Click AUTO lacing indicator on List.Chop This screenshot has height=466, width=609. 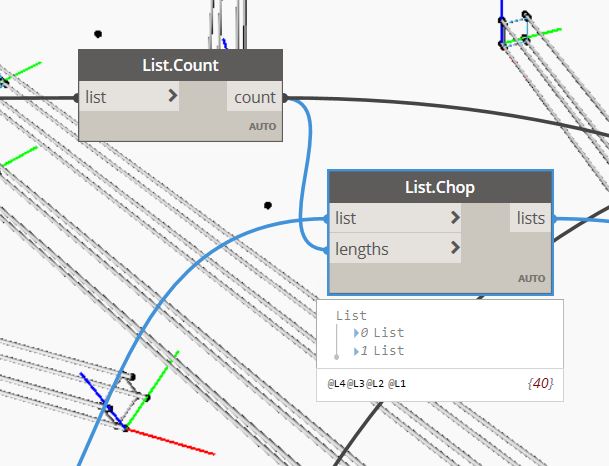coord(531,278)
